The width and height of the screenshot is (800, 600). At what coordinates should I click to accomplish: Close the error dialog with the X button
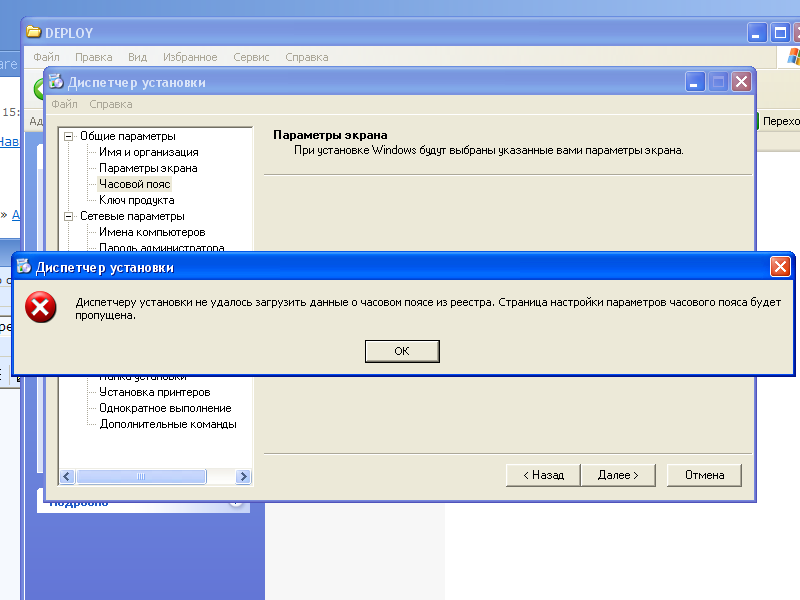pos(780,266)
